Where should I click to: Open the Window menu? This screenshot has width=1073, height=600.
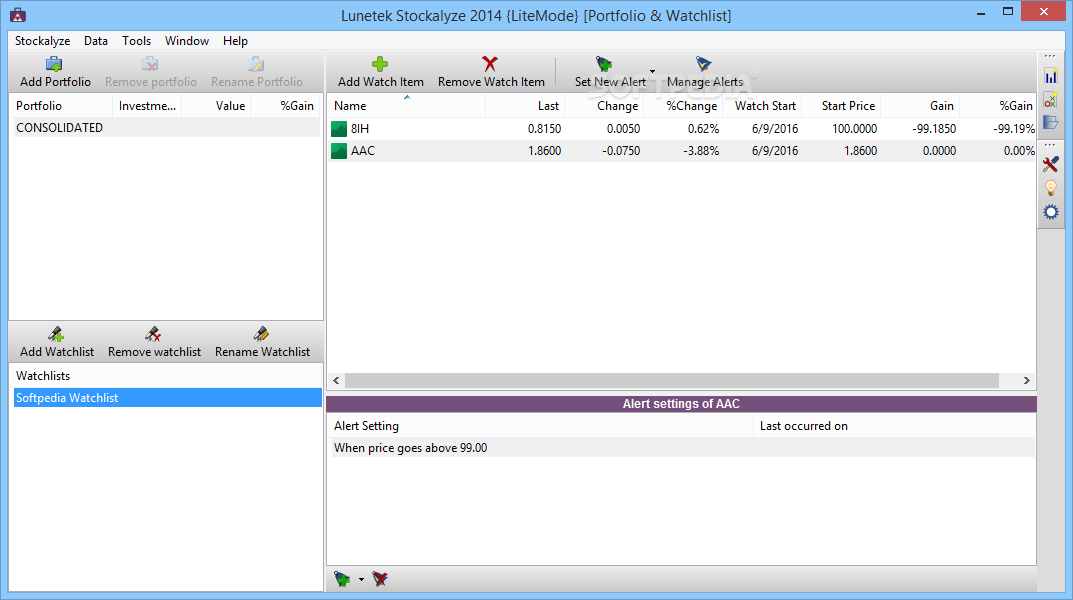(187, 41)
